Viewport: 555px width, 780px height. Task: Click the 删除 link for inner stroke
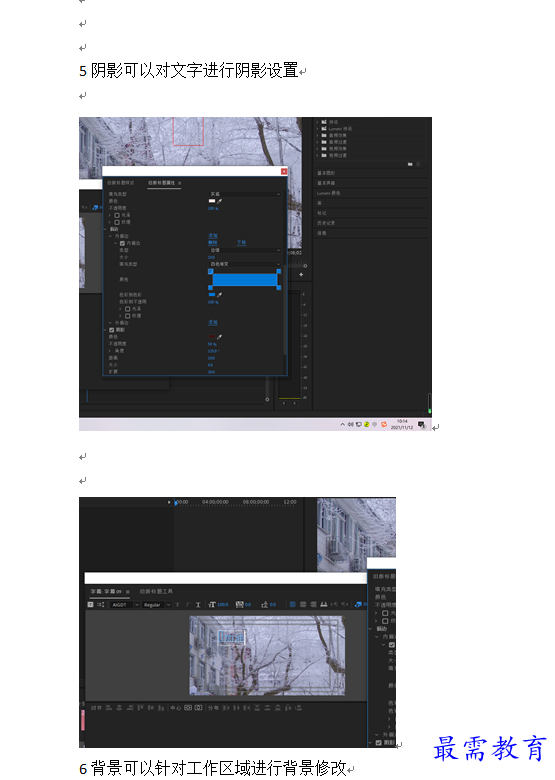point(212,243)
